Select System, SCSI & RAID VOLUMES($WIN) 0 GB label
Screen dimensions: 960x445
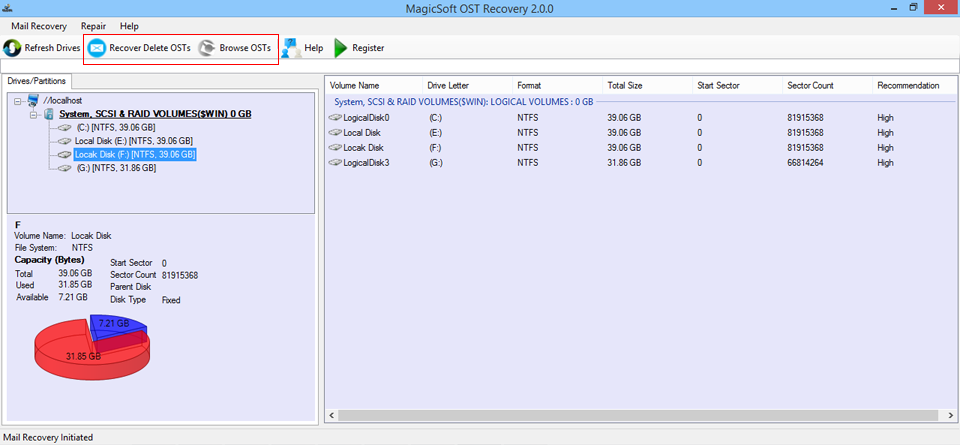[156, 114]
